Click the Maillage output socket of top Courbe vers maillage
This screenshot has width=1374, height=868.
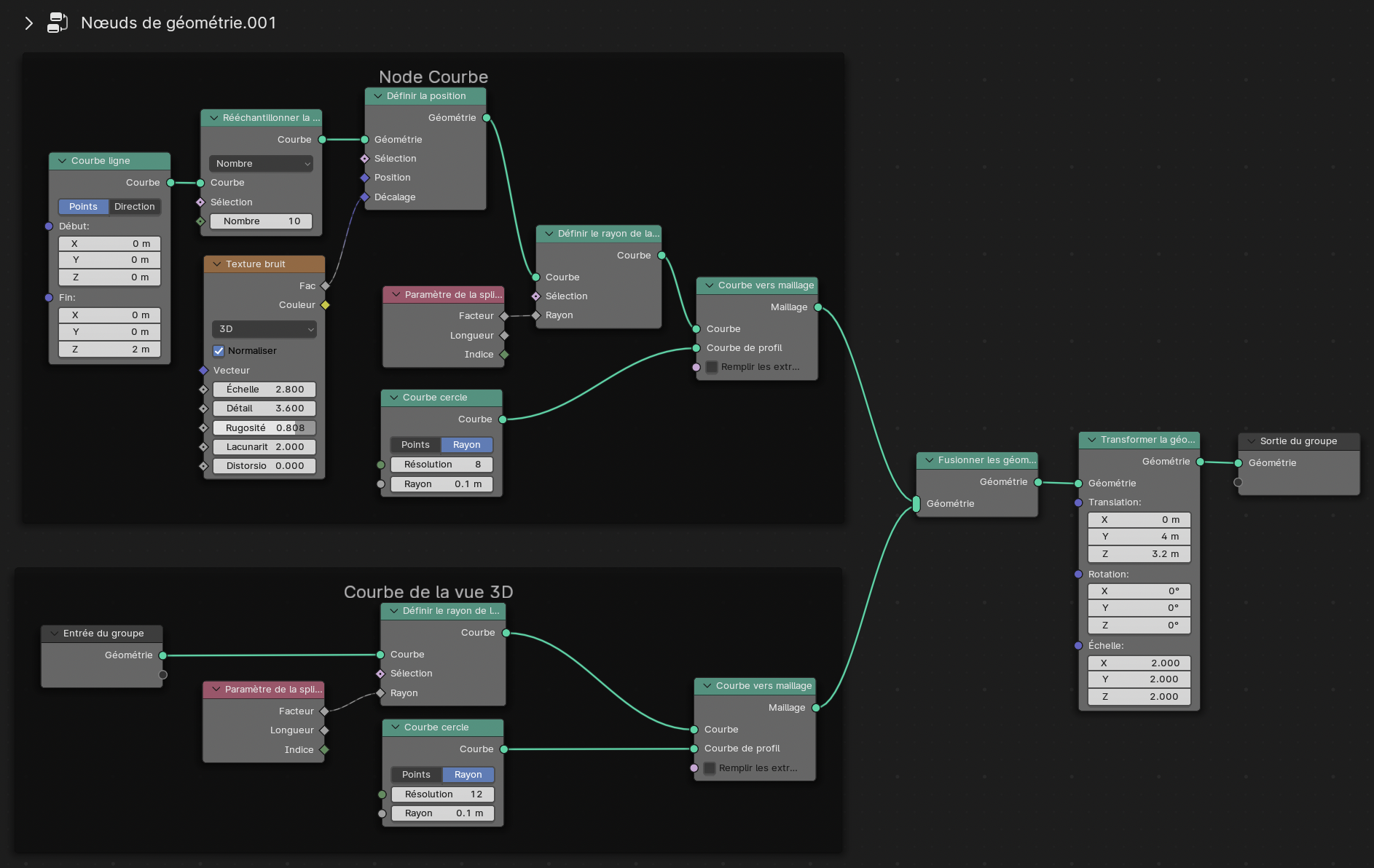(x=818, y=307)
